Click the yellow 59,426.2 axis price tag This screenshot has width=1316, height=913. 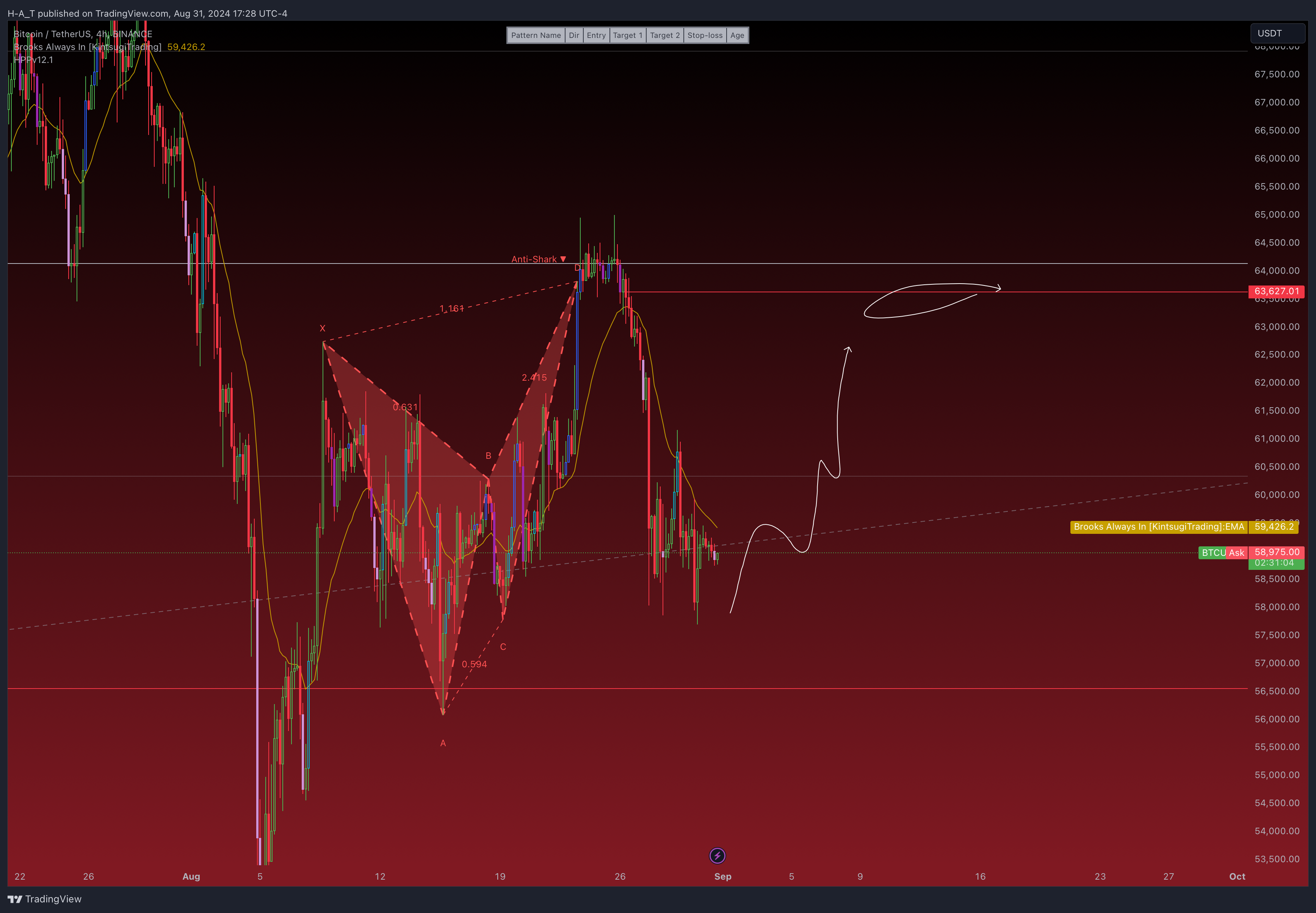coord(1274,527)
